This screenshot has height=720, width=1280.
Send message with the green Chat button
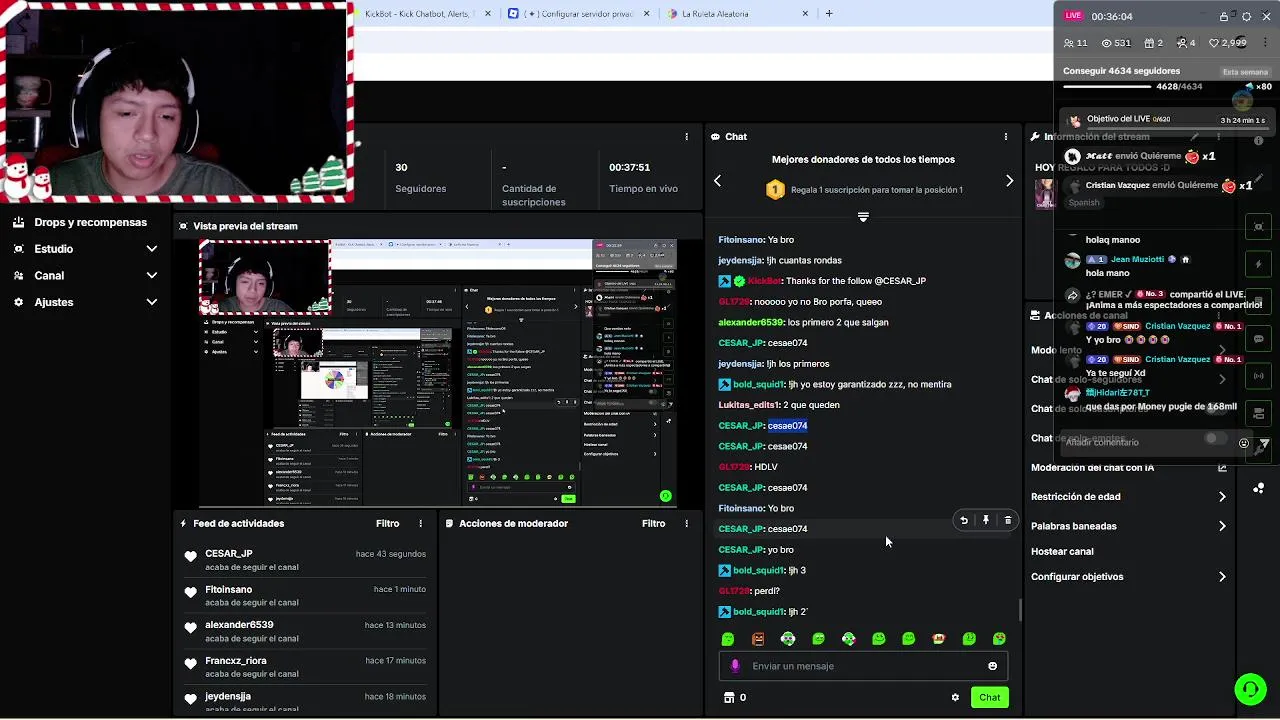pos(989,698)
